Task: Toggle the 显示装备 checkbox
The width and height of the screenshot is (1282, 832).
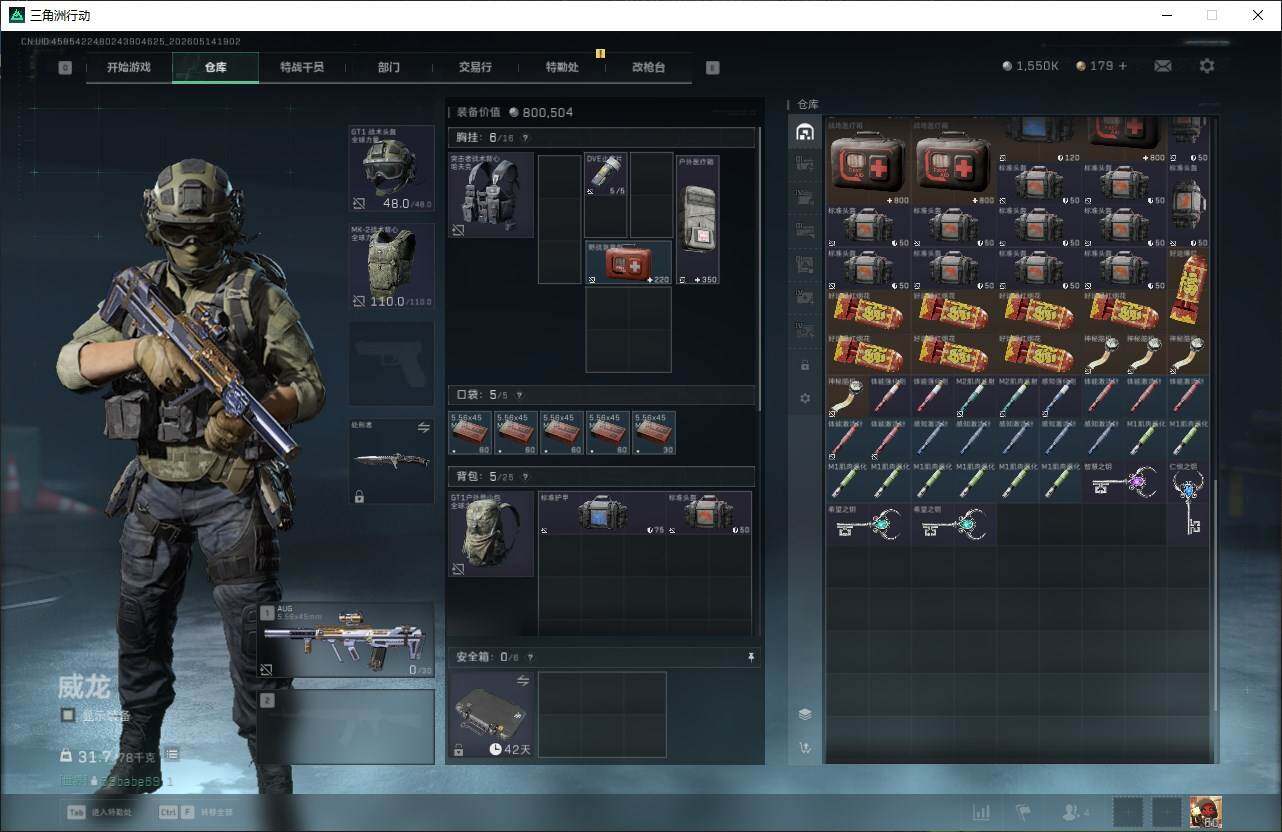Action: [68, 716]
